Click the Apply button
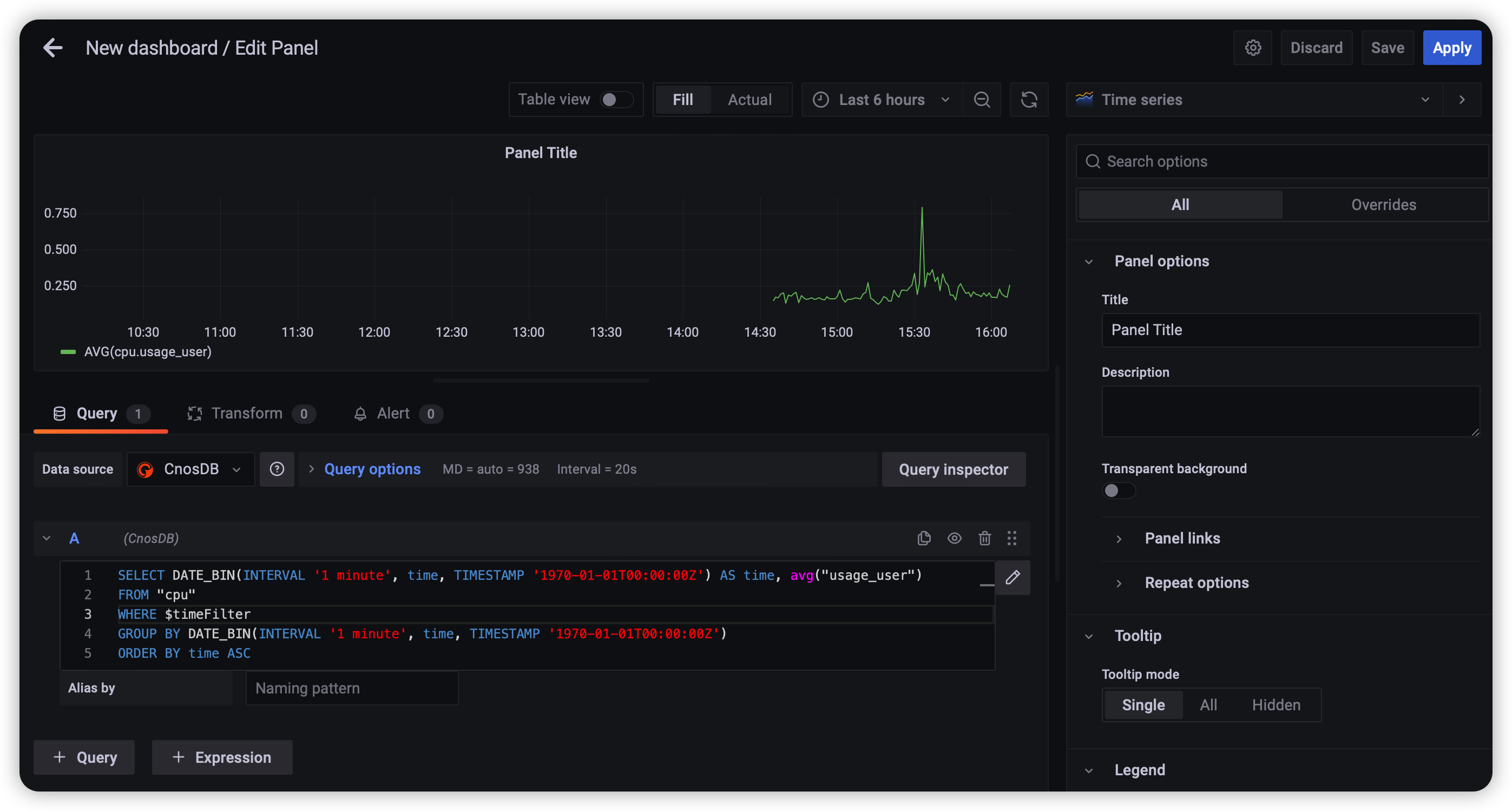 point(1451,48)
